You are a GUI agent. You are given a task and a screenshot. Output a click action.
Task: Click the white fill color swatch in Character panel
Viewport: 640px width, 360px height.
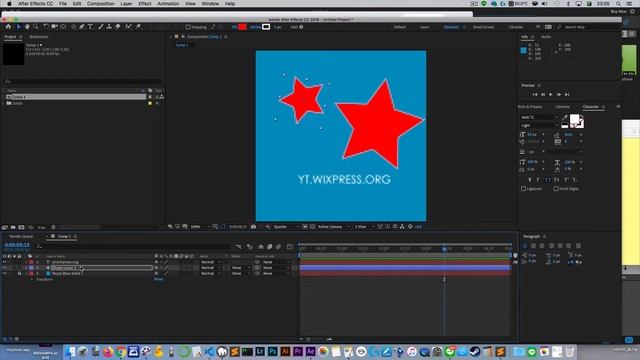point(574,119)
